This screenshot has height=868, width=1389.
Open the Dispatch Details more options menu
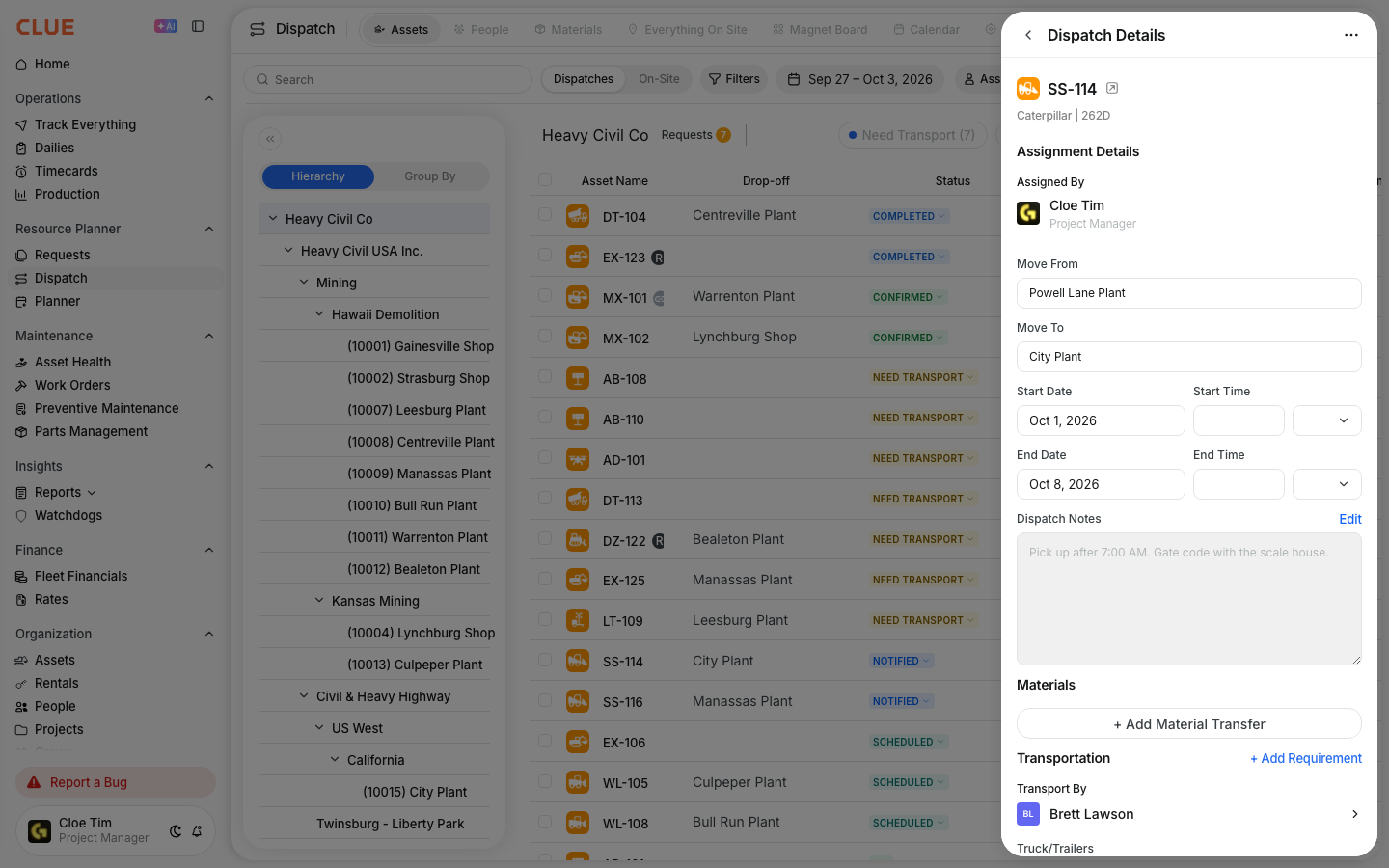click(1351, 35)
